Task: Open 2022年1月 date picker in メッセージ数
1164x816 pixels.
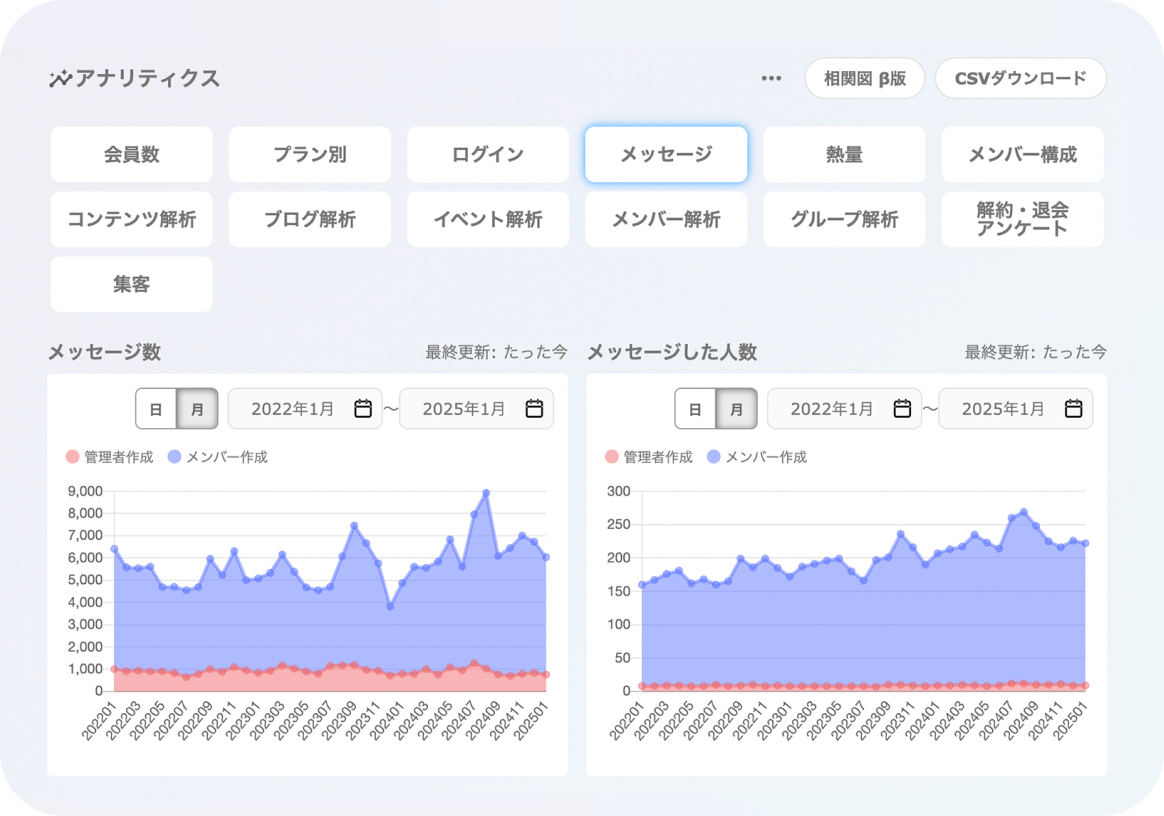Action: click(x=292, y=409)
